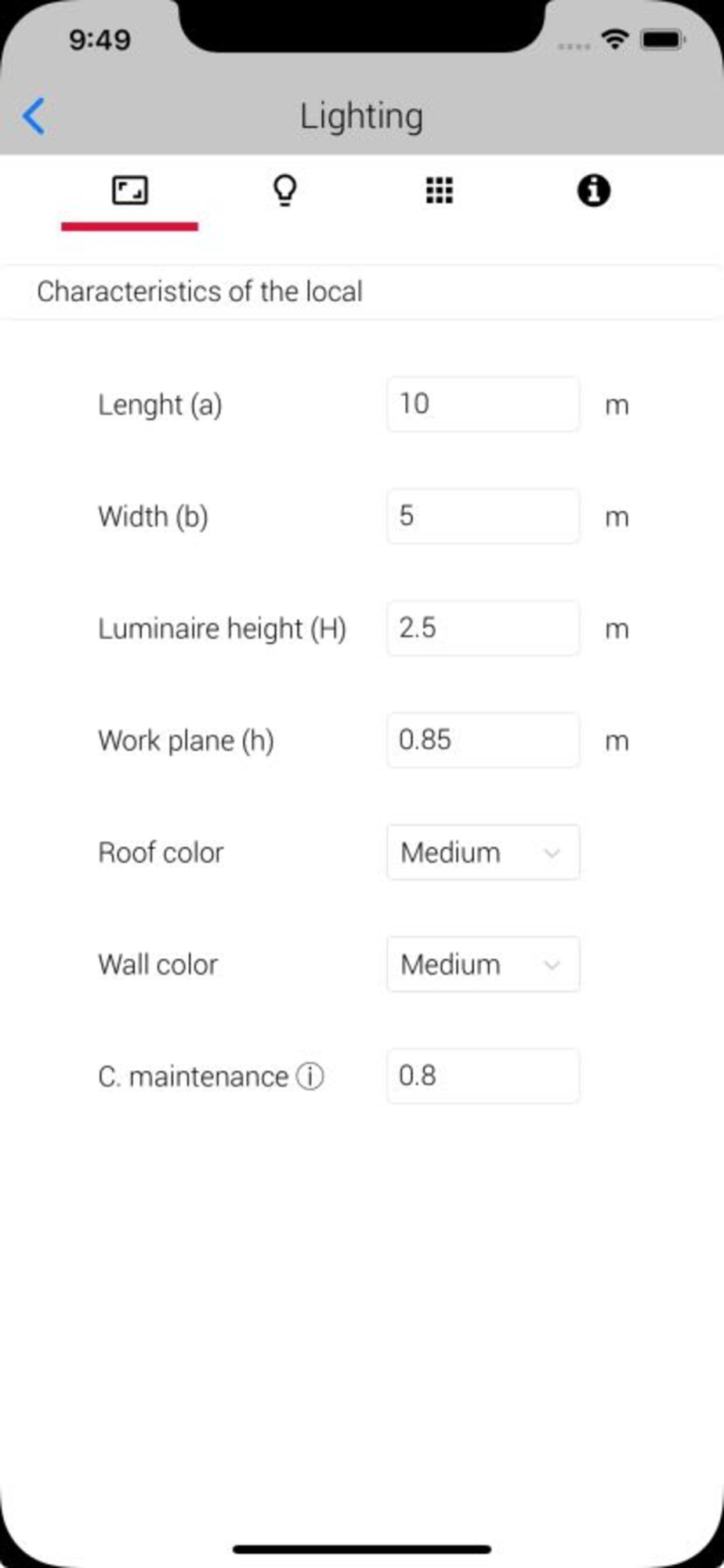Open the grid layout tab icon
This screenshot has width=724, height=1568.
click(439, 191)
